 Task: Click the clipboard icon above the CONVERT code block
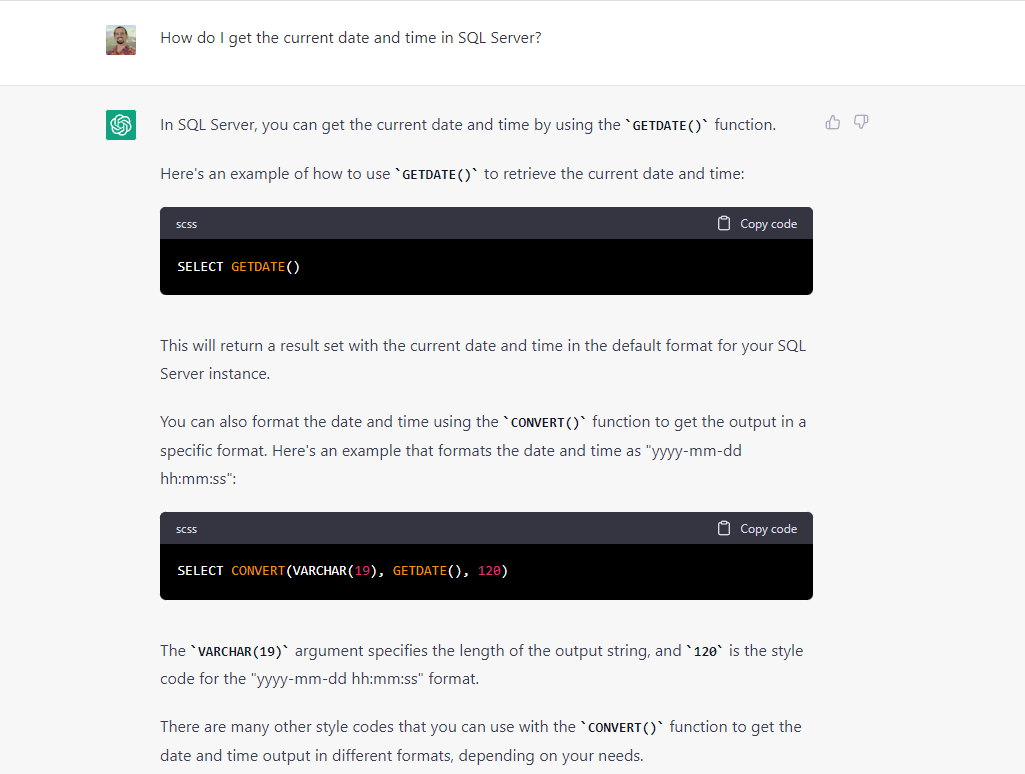(724, 529)
